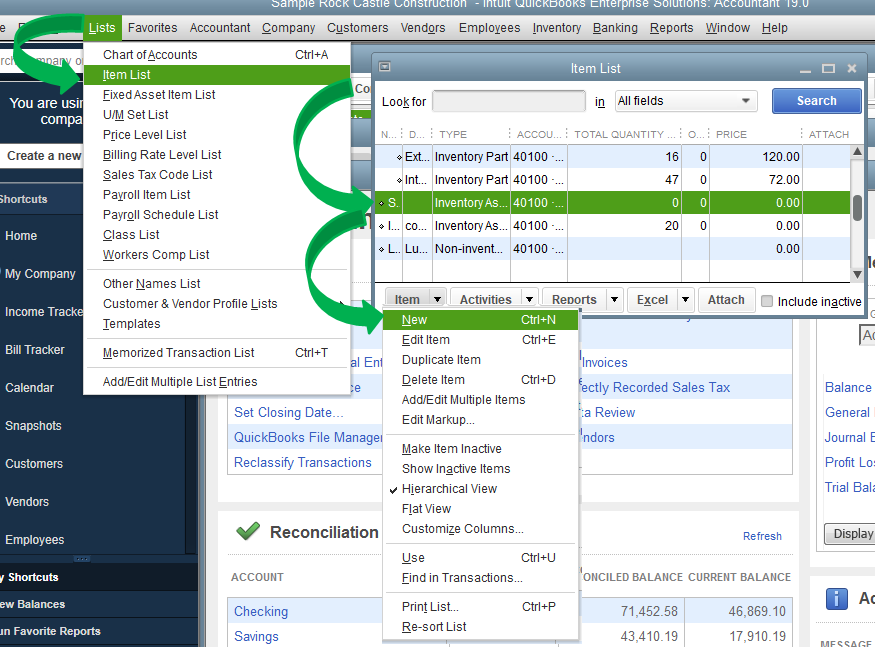The image size is (875, 647).
Task: Choose Item List from the Lists menu
Action: tap(217, 75)
